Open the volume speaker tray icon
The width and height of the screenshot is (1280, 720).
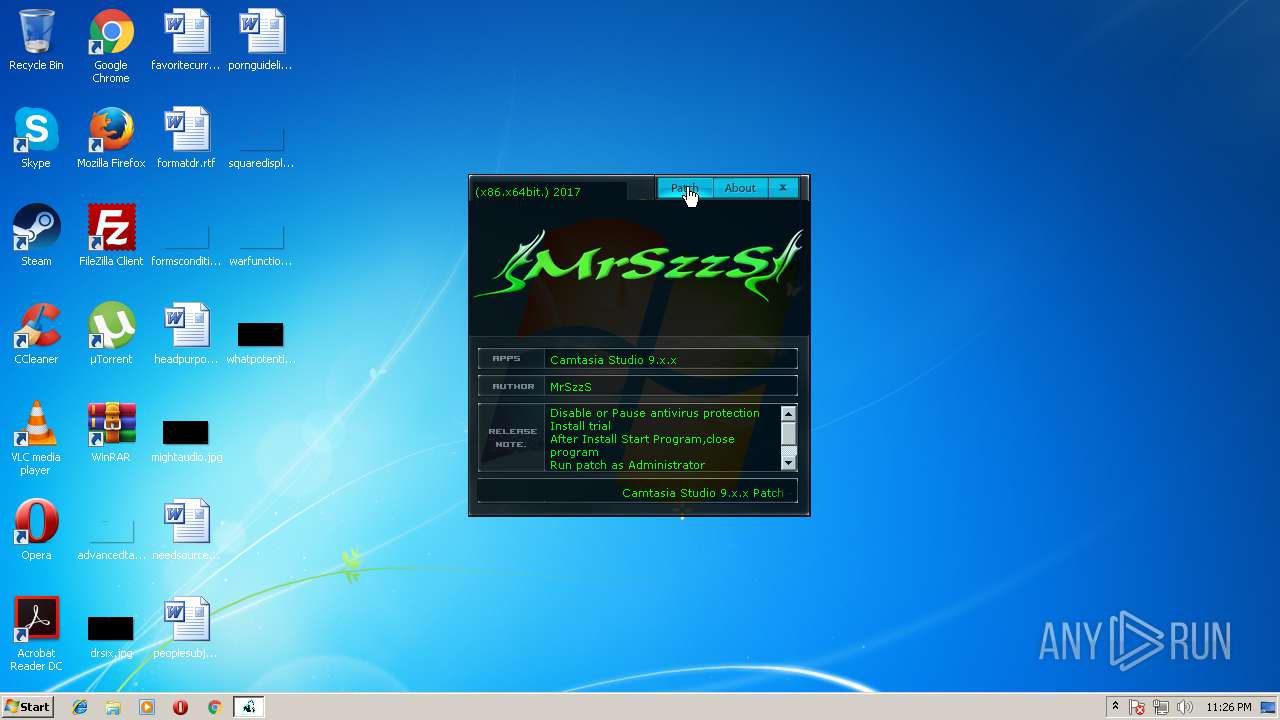click(x=1185, y=707)
